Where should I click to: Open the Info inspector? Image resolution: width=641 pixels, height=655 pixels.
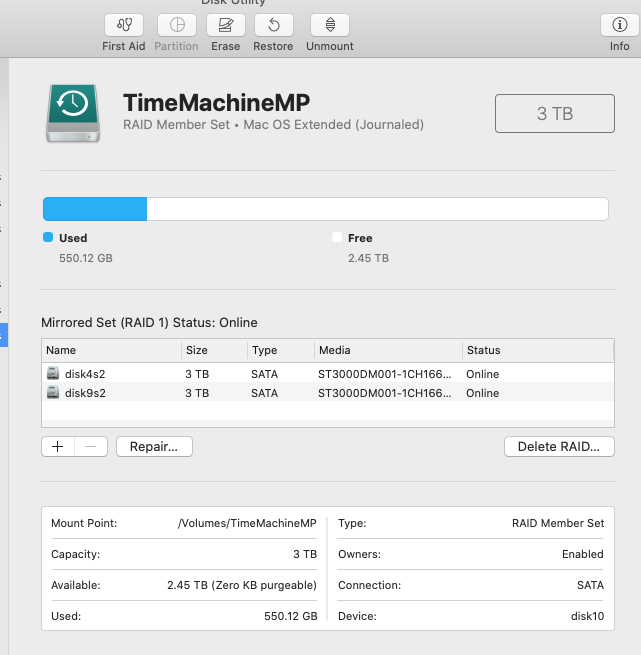(619, 25)
